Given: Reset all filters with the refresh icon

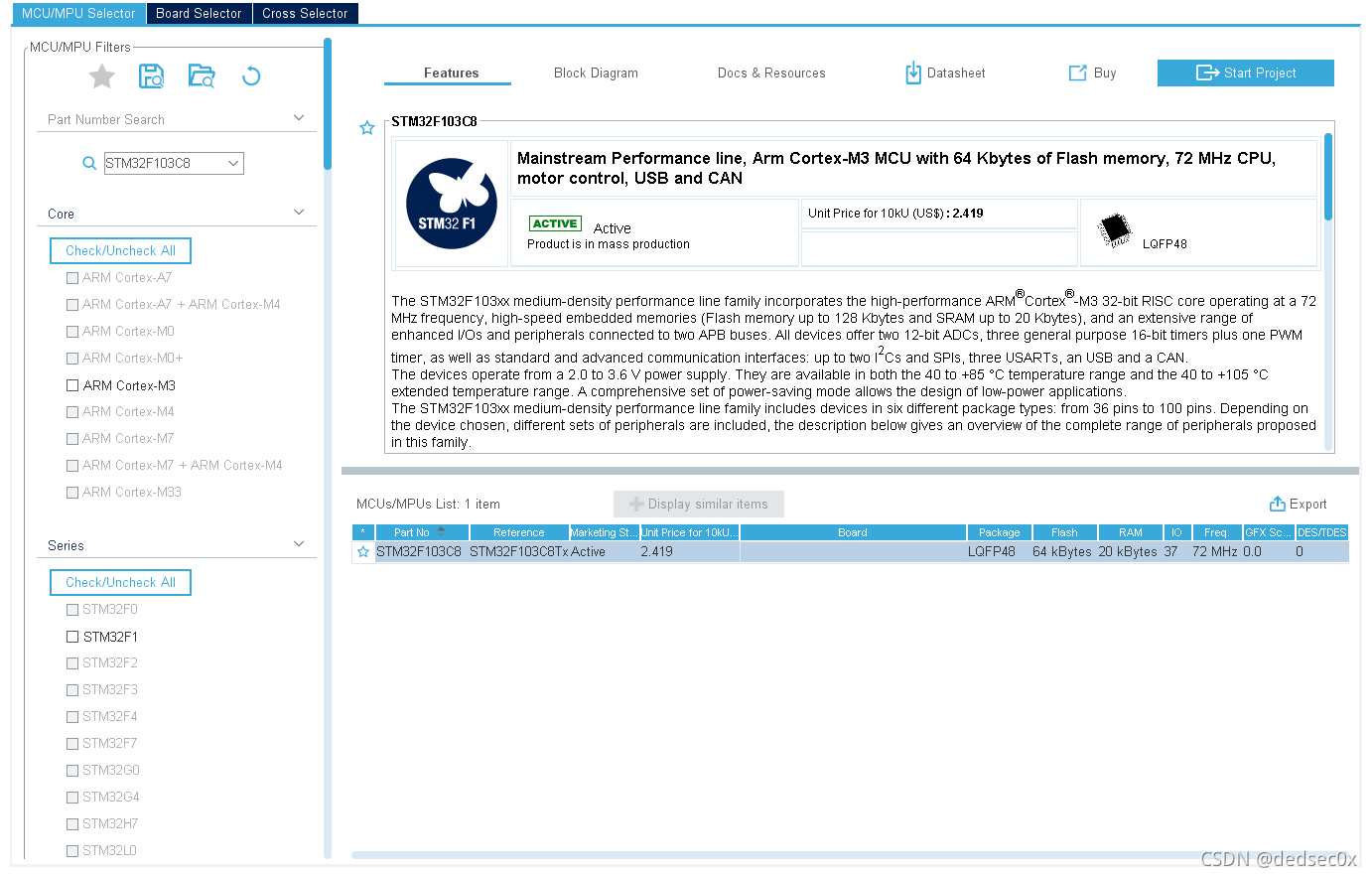Looking at the screenshot, I should tap(251, 76).
